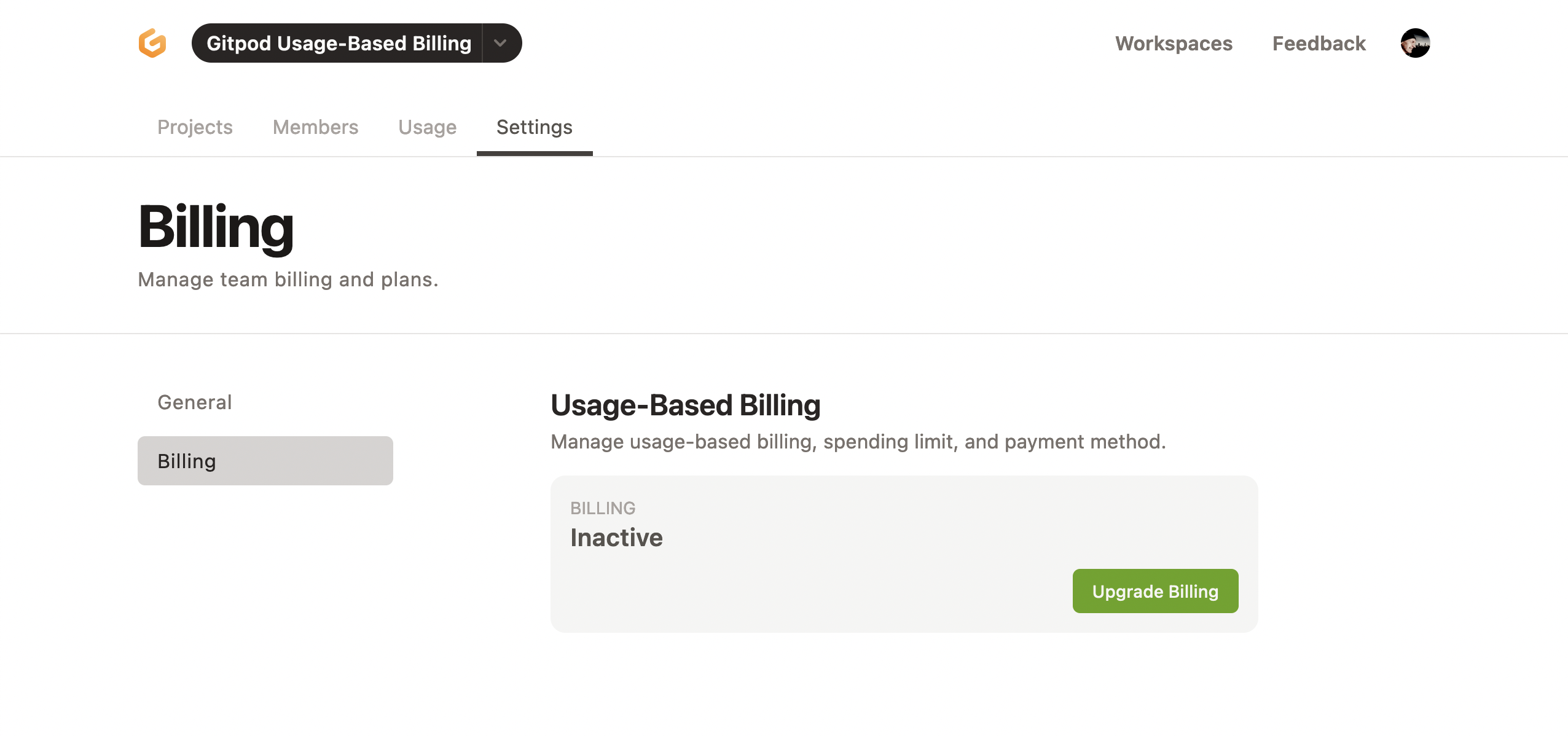Switch to the Projects tab
This screenshot has width=1568, height=736.
coord(194,127)
